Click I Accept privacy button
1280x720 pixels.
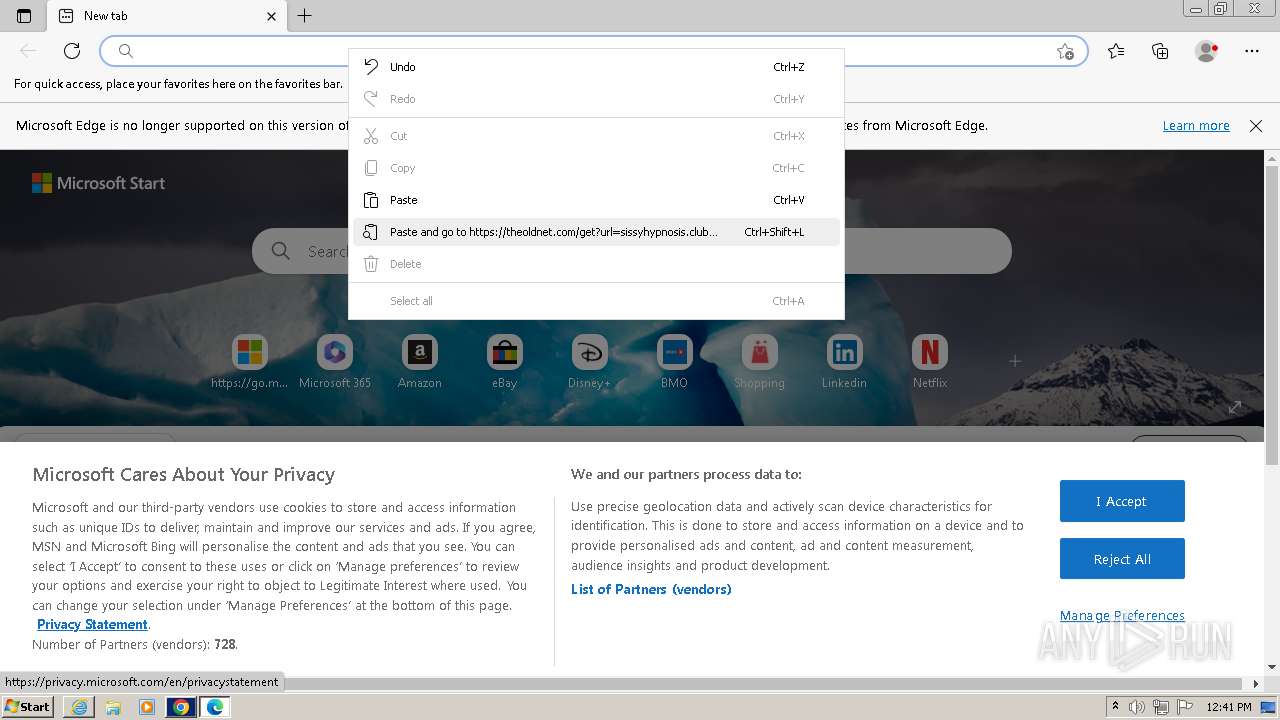1122,501
